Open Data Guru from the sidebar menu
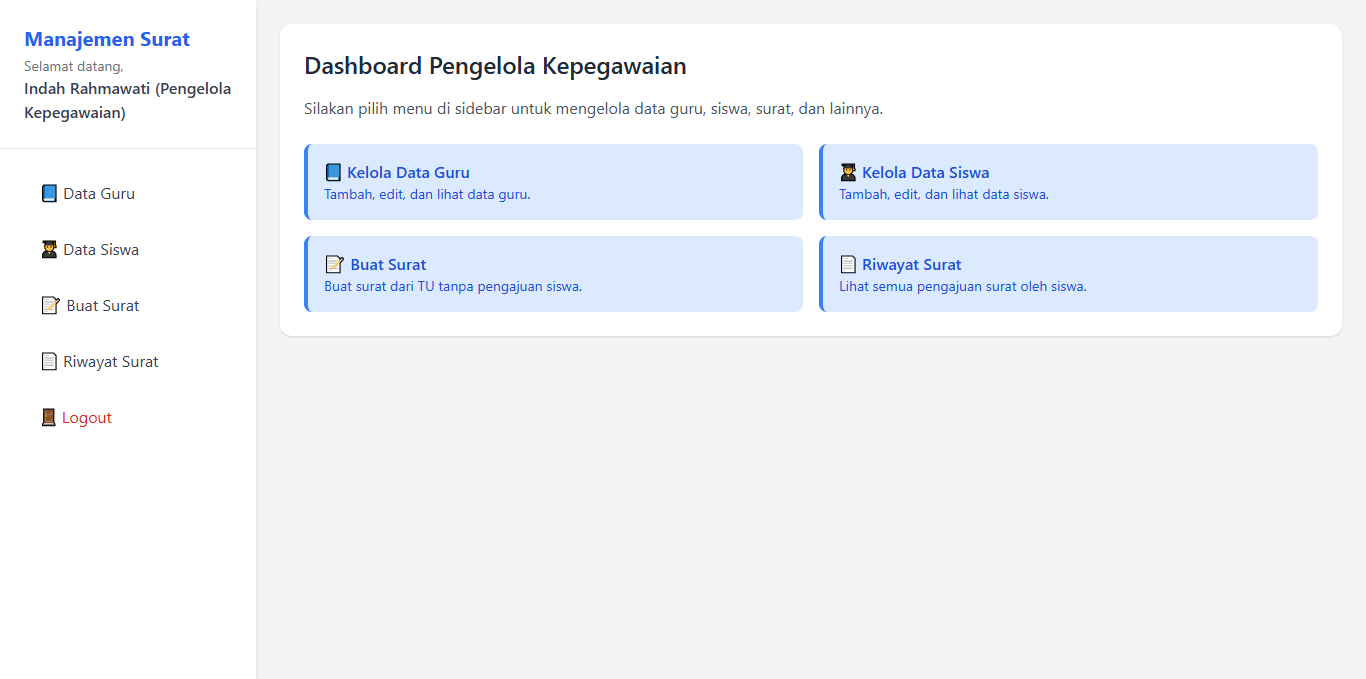The height and width of the screenshot is (679, 1366). [x=100, y=193]
